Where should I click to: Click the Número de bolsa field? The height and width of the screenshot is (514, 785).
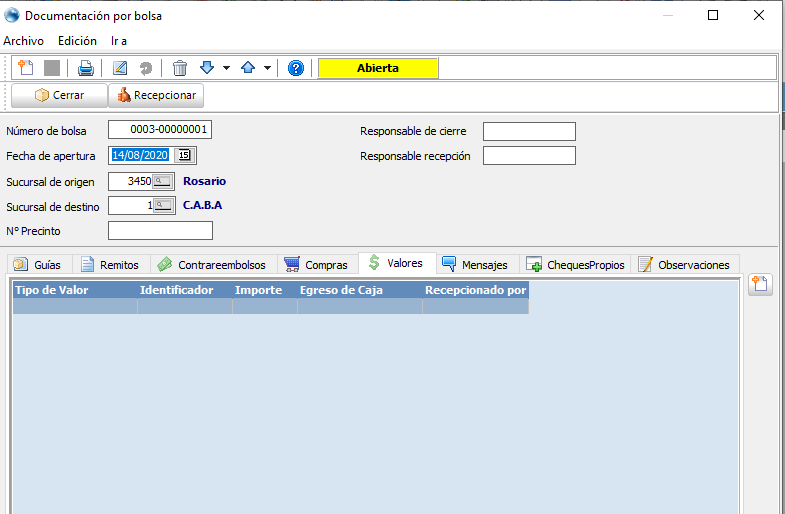pos(160,130)
